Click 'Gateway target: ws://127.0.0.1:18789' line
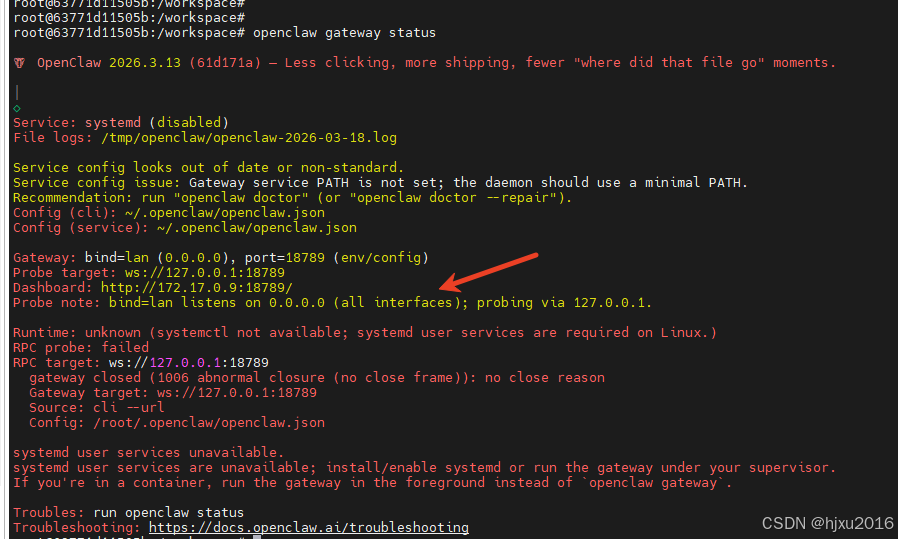Viewport: 898px width, 539px height. pyautogui.click(x=173, y=392)
